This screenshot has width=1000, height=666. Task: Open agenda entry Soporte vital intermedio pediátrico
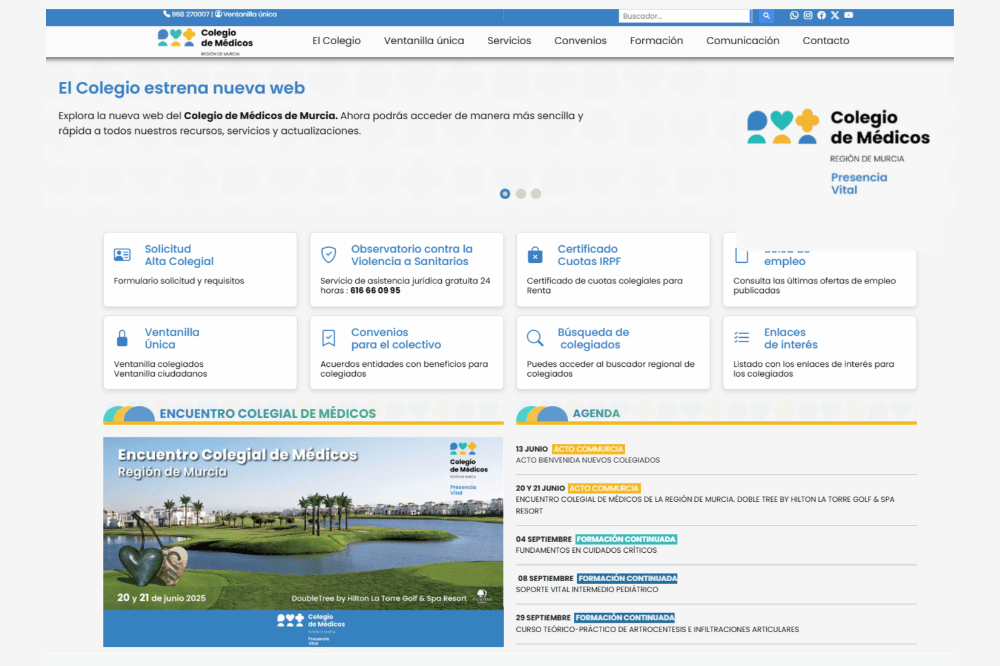tap(587, 589)
